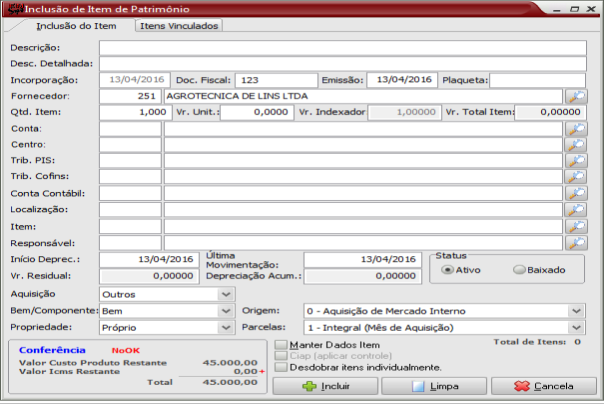606x405 pixels.
Task: Open the Responsável lookup icon
Action: pyautogui.click(x=576, y=243)
